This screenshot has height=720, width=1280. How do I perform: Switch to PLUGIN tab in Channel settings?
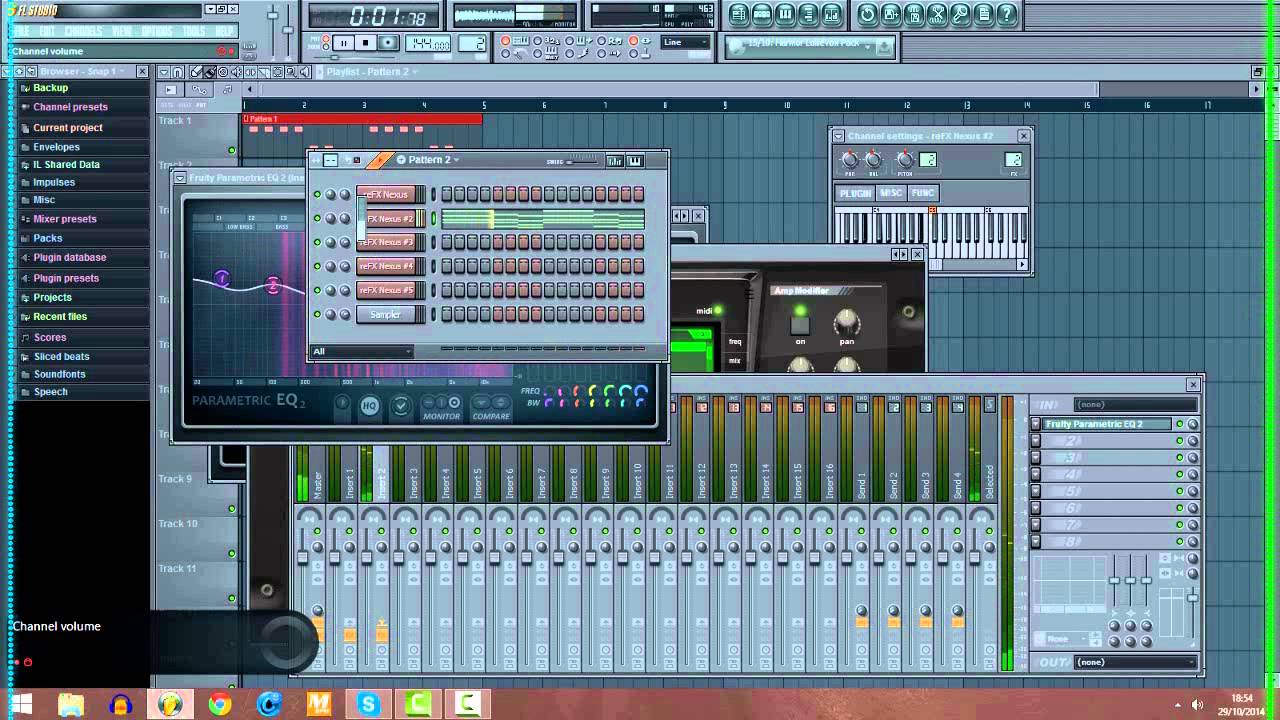[855, 193]
